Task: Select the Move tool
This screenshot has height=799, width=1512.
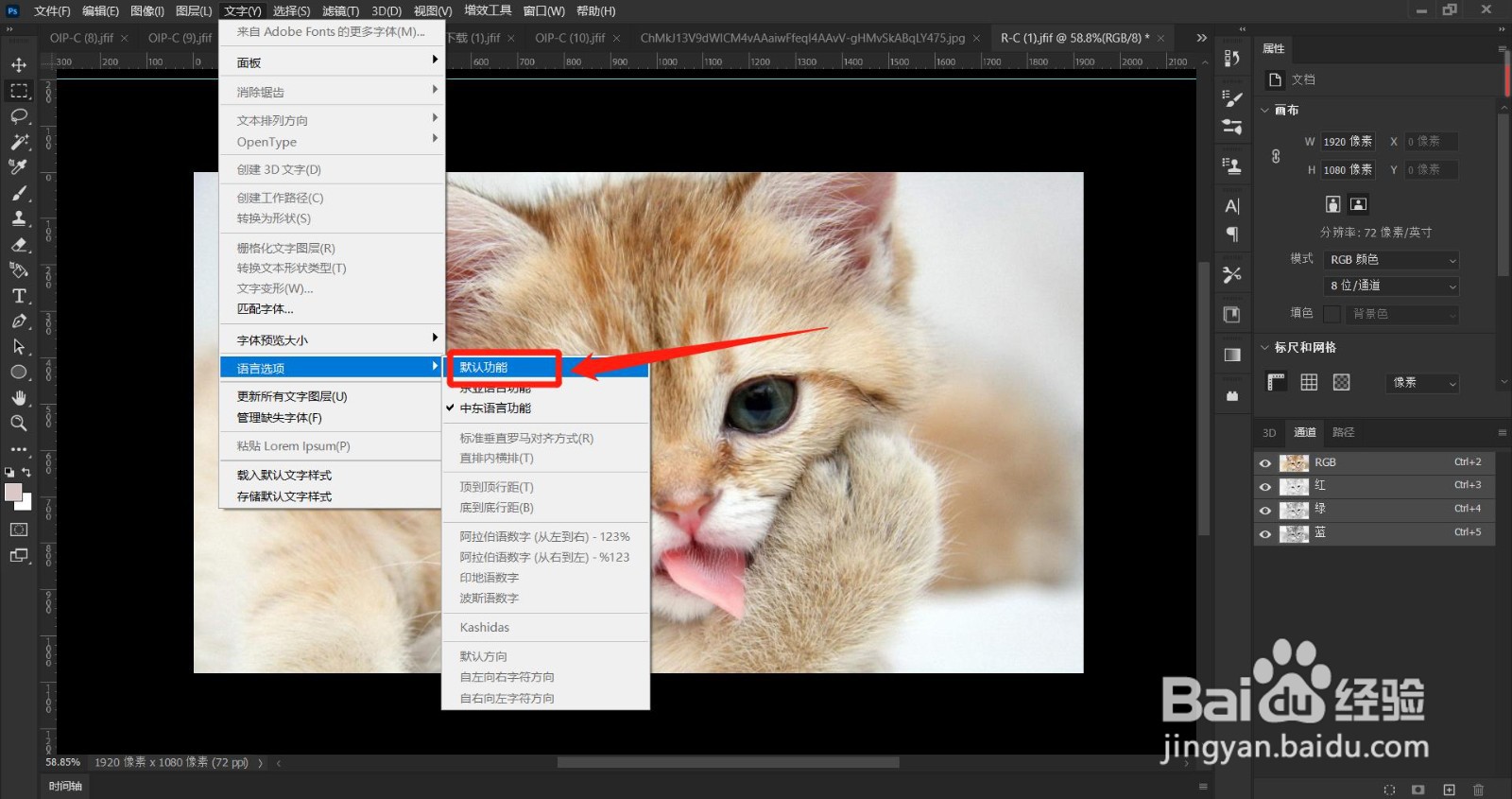Action: (19, 65)
